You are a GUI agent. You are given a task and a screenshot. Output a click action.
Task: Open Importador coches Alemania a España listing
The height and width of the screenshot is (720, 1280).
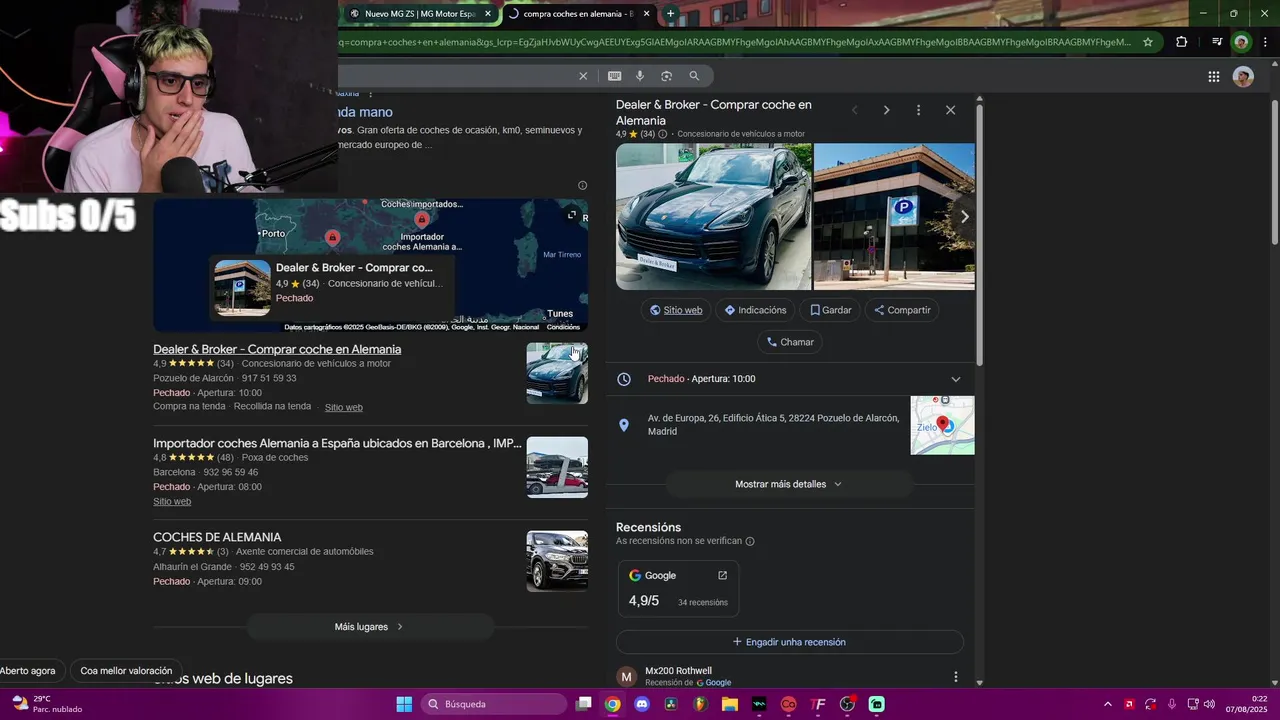(x=337, y=443)
